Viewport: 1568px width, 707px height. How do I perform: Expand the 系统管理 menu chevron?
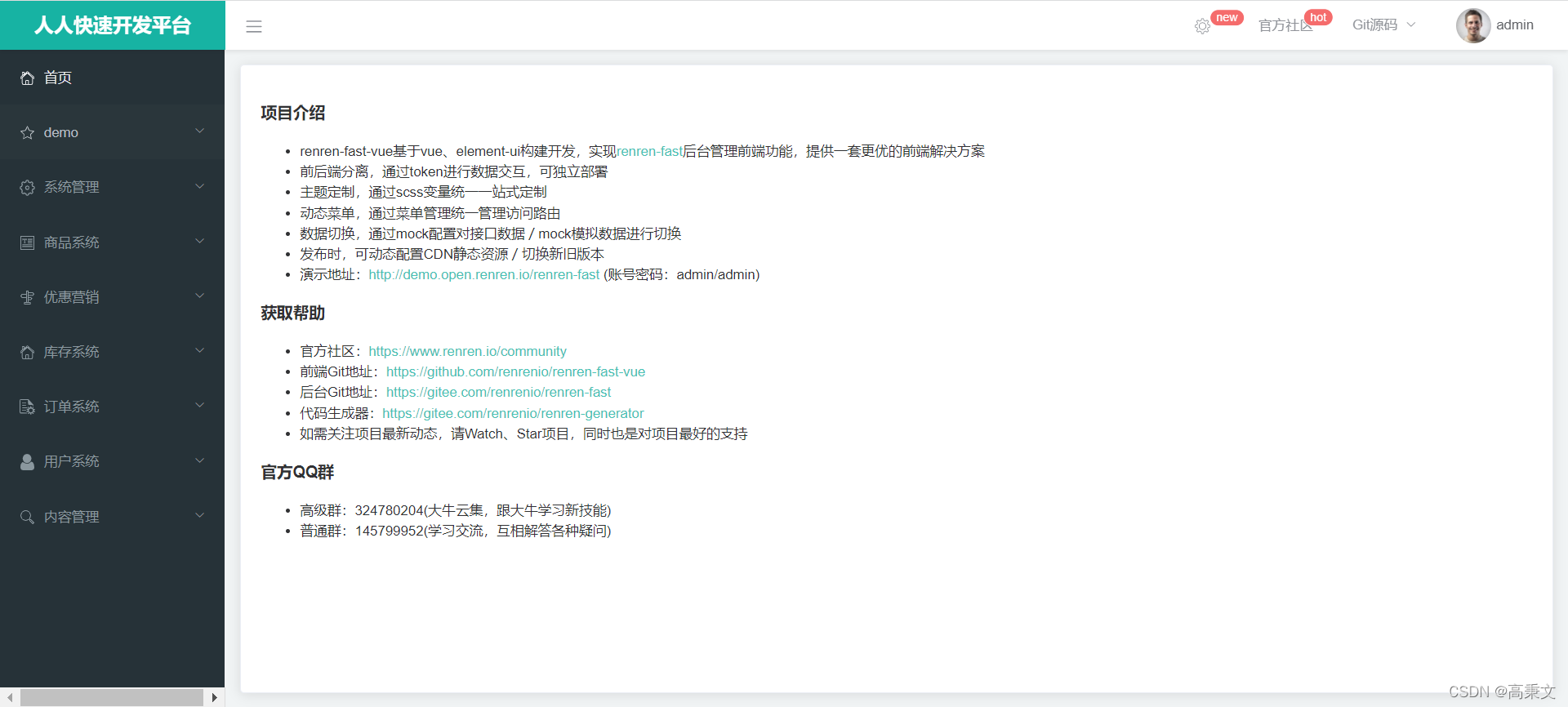click(x=200, y=186)
